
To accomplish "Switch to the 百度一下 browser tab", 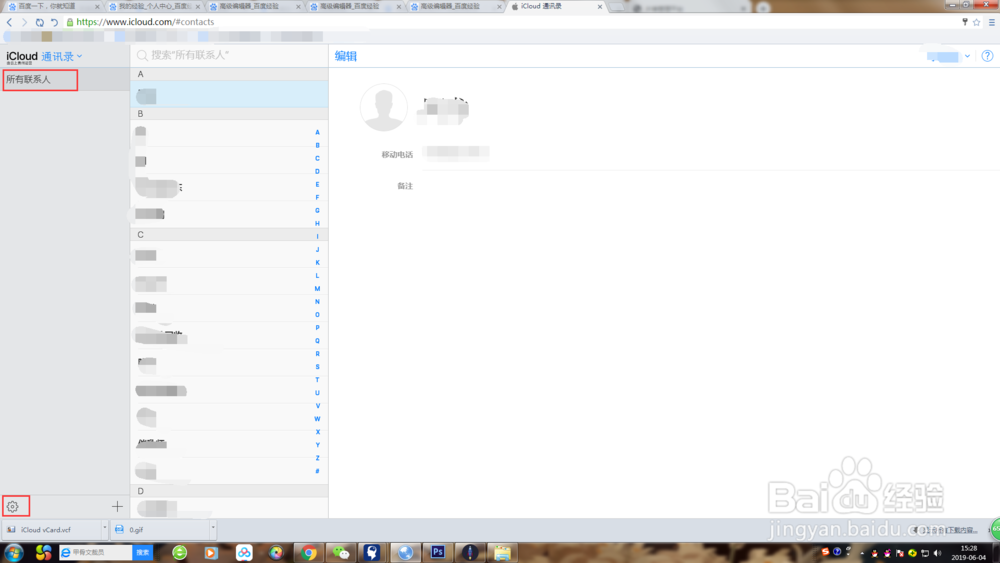I will point(53,6).
